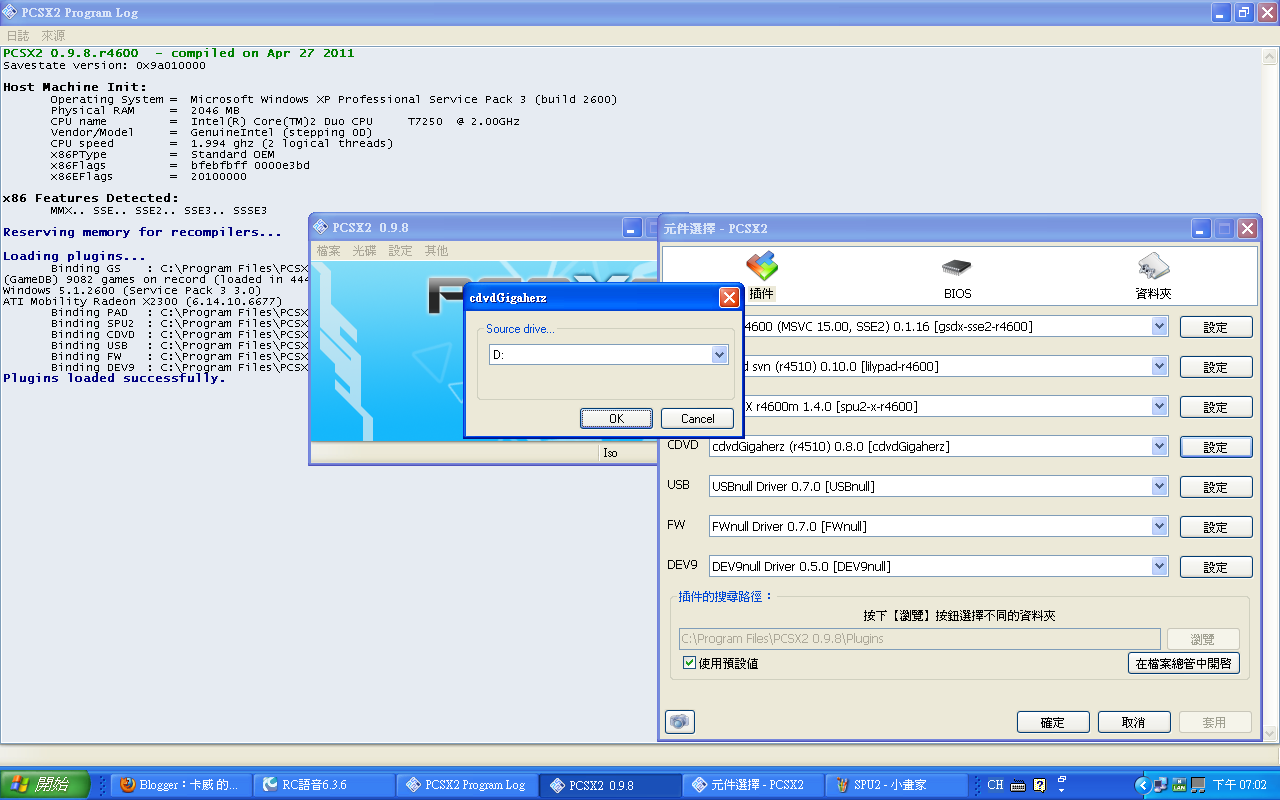Image resolution: width=1280 pixels, height=800 pixels.
Task: Close the cdvdGigaherz dialog
Action: 729,298
